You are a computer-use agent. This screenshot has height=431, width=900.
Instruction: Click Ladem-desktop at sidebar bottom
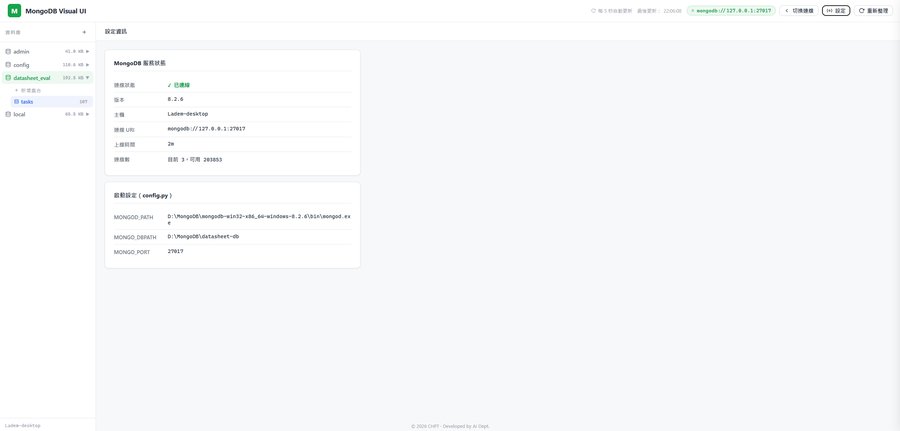[23, 425]
